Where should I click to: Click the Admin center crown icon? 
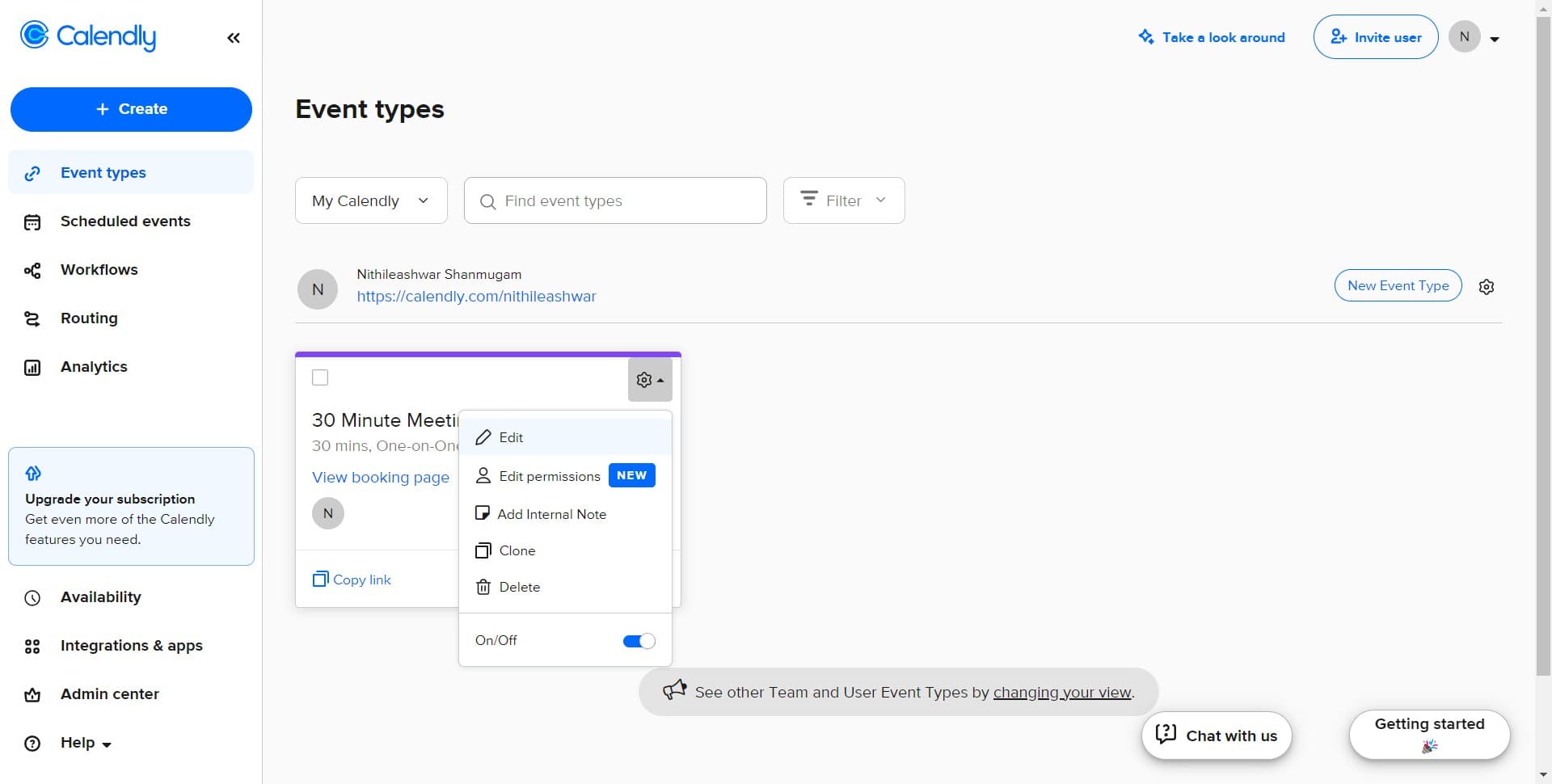(32, 695)
